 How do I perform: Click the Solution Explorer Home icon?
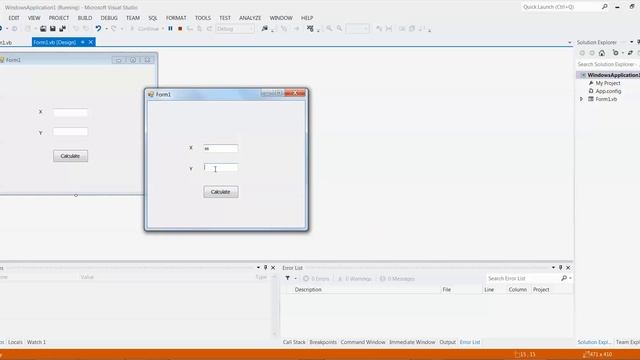click(602, 53)
